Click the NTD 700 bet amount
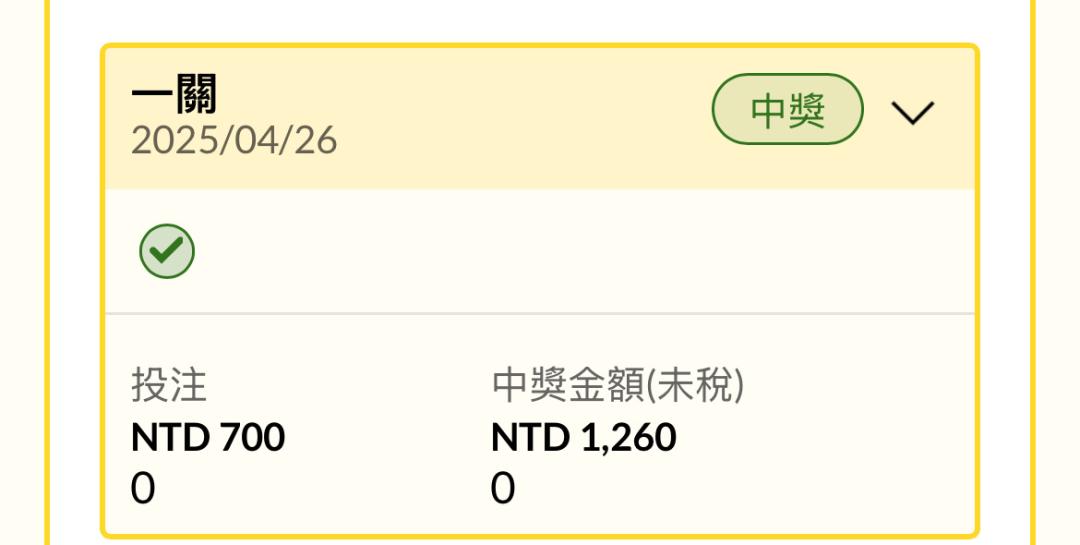 [207, 437]
